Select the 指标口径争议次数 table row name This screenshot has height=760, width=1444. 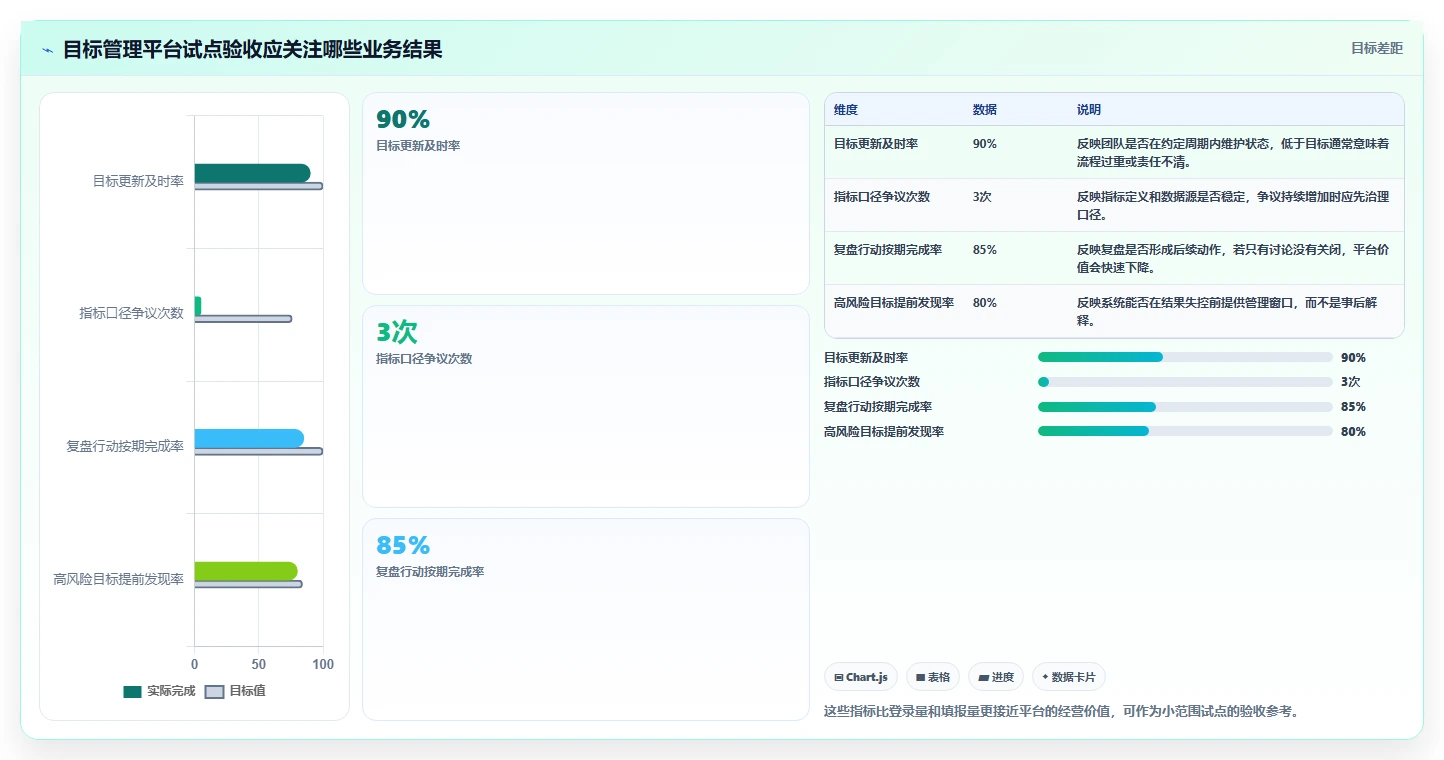click(x=882, y=197)
